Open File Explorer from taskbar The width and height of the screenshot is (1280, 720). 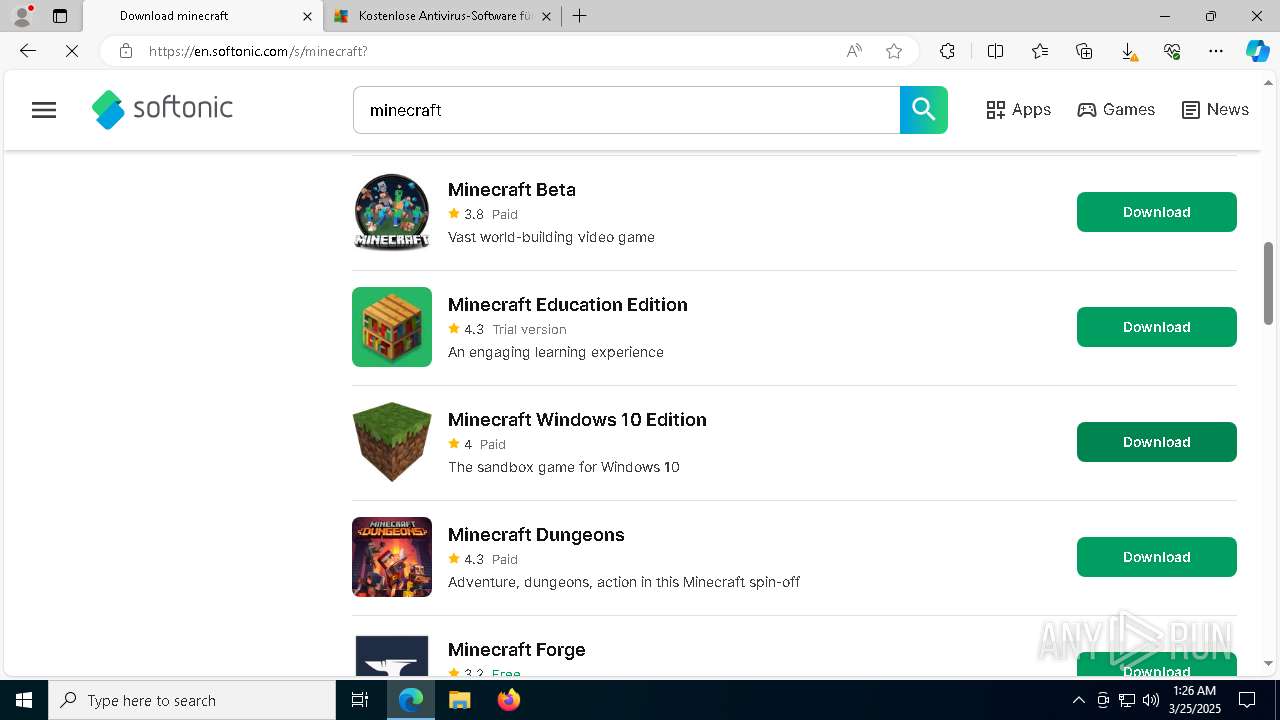pos(459,700)
